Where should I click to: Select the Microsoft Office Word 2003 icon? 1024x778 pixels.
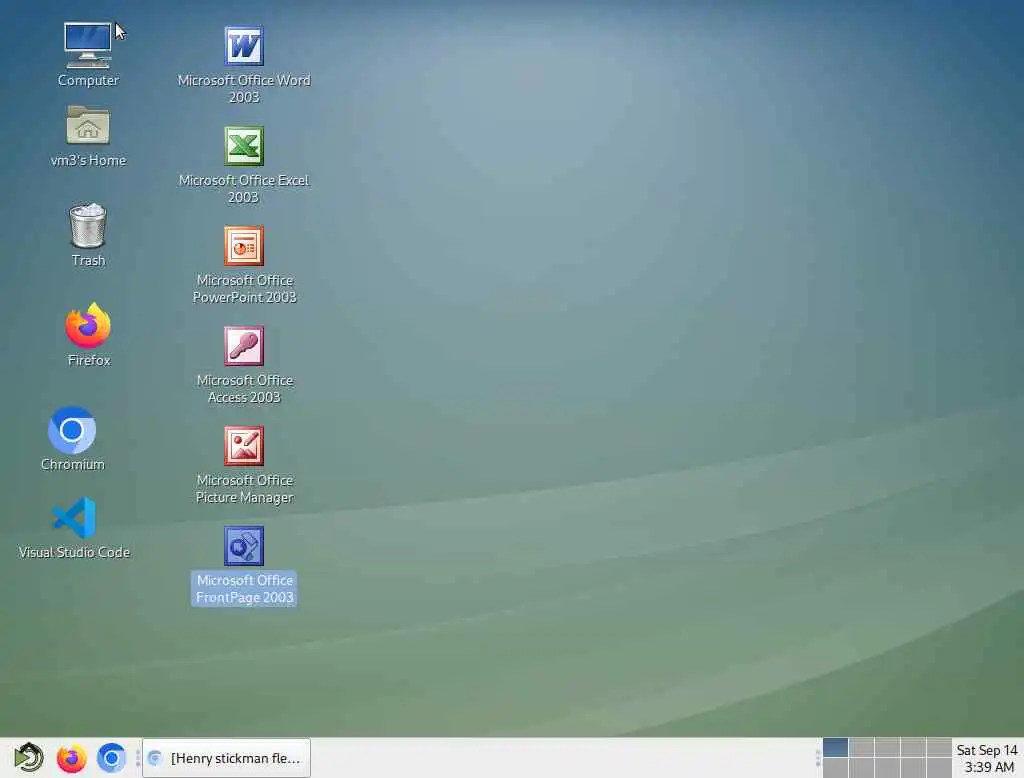(x=244, y=46)
